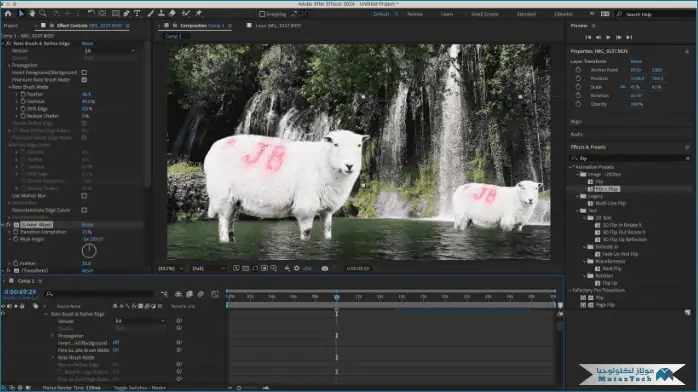Toggle the Use Motion Blur checkbox

[x=84, y=196]
